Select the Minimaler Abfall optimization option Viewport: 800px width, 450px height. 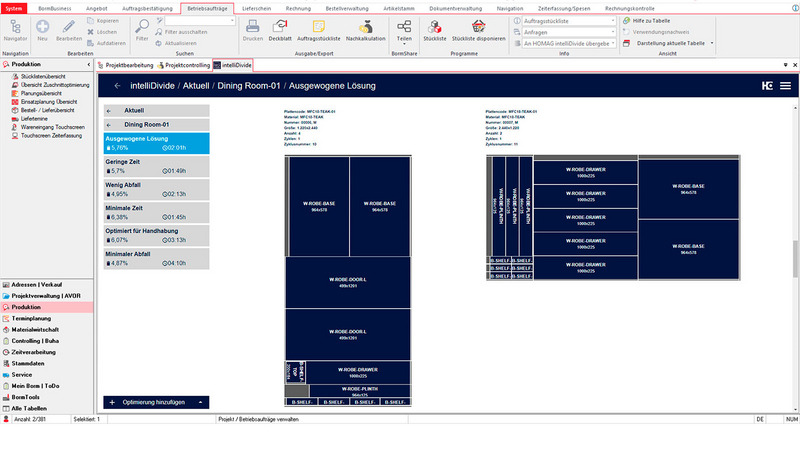[156, 259]
